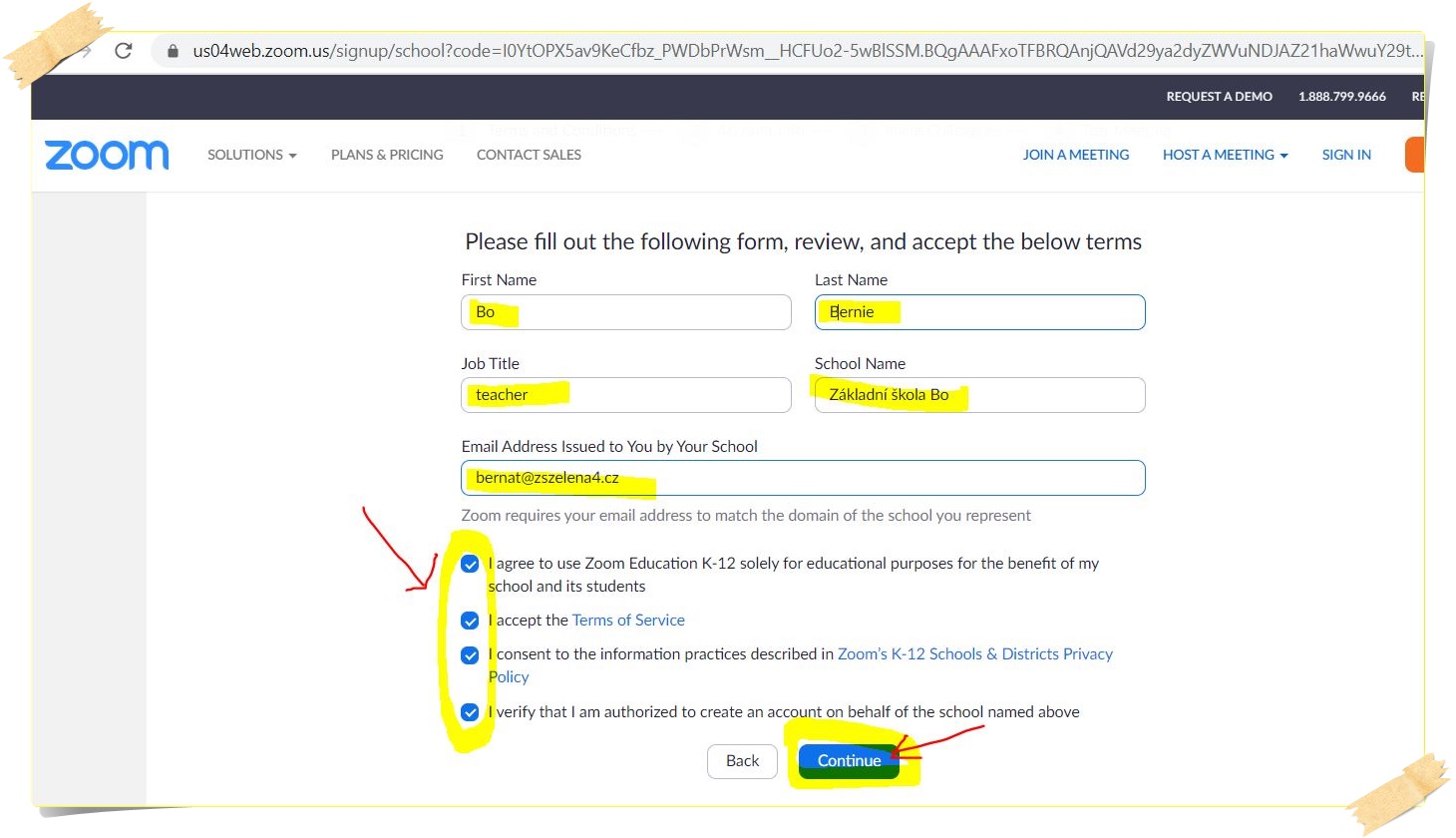Click the Zoom logo

point(107,155)
